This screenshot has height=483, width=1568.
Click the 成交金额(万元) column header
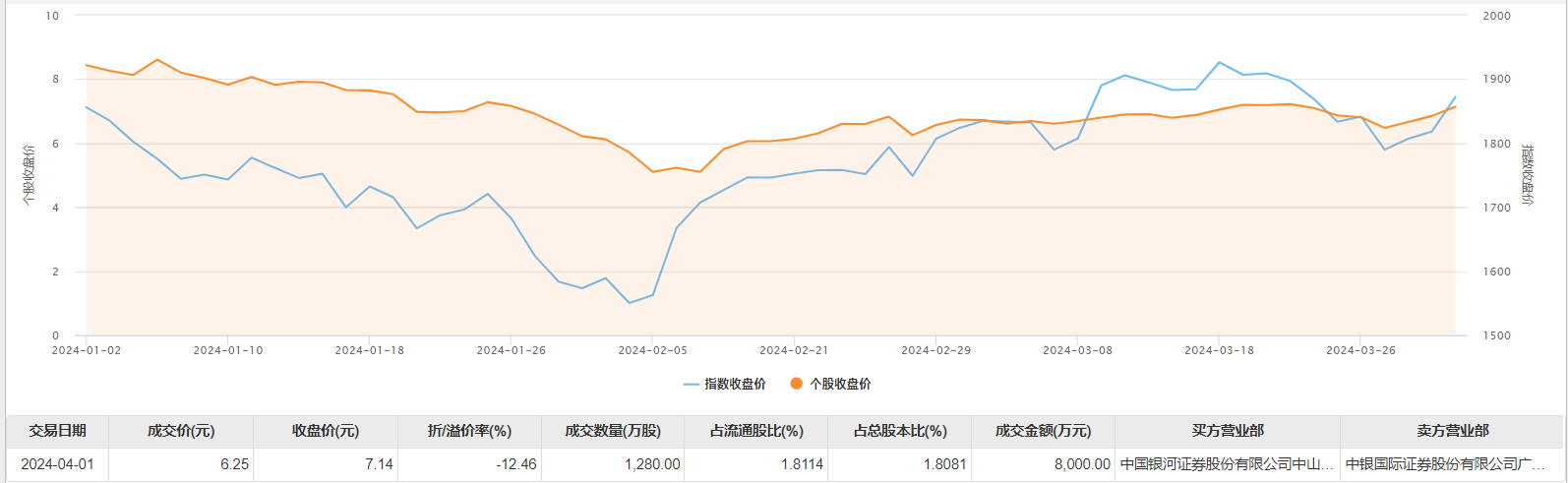tap(1043, 431)
